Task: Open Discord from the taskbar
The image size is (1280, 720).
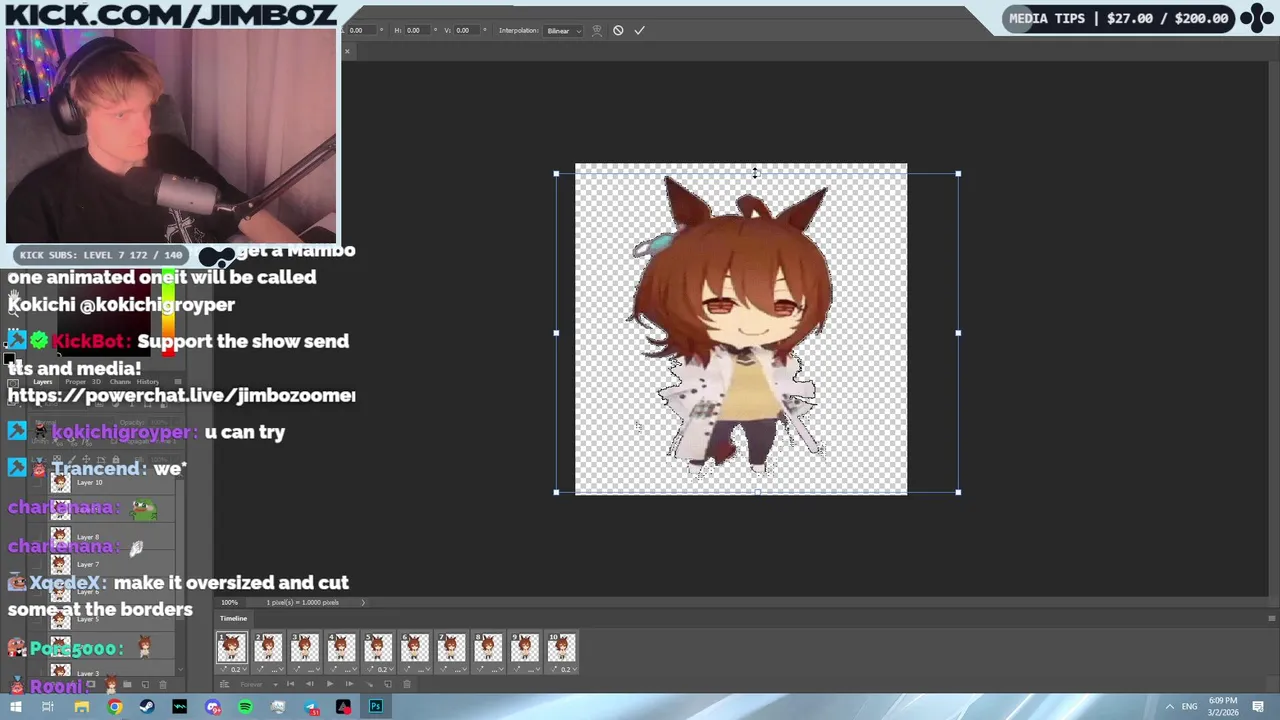Action: pos(213,707)
